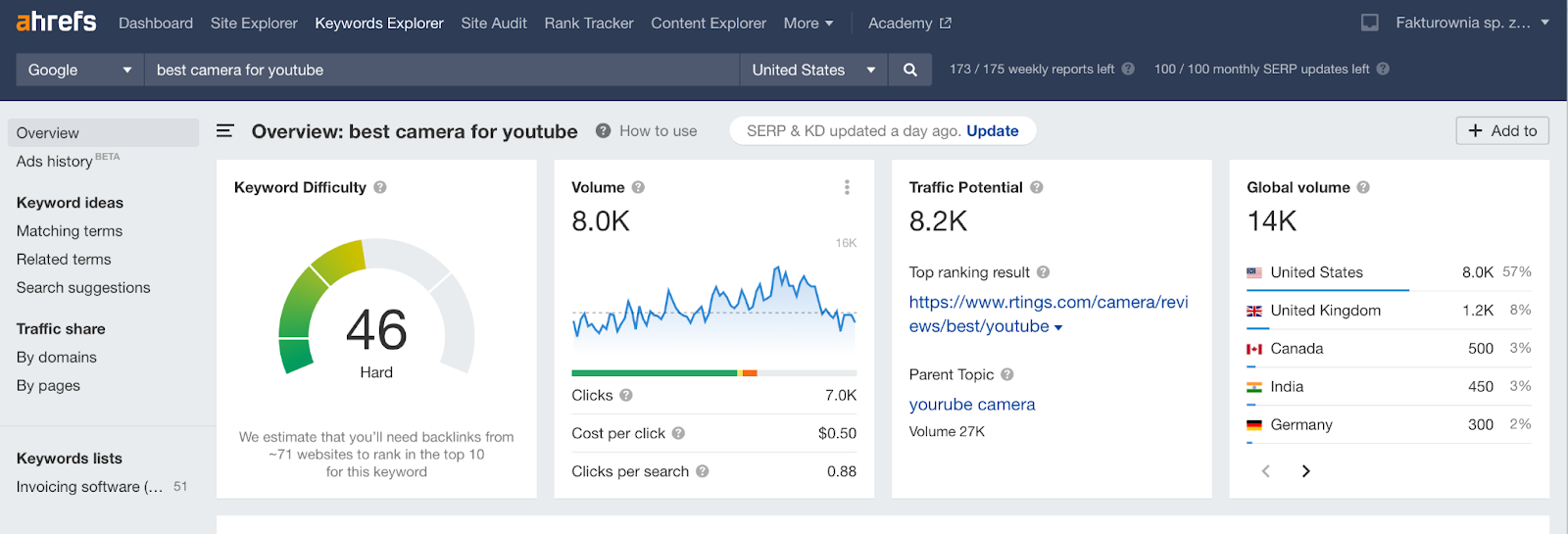Click the monitor icon in header
The width and height of the screenshot is (1568, 534).
click(x=1370, y=23)
